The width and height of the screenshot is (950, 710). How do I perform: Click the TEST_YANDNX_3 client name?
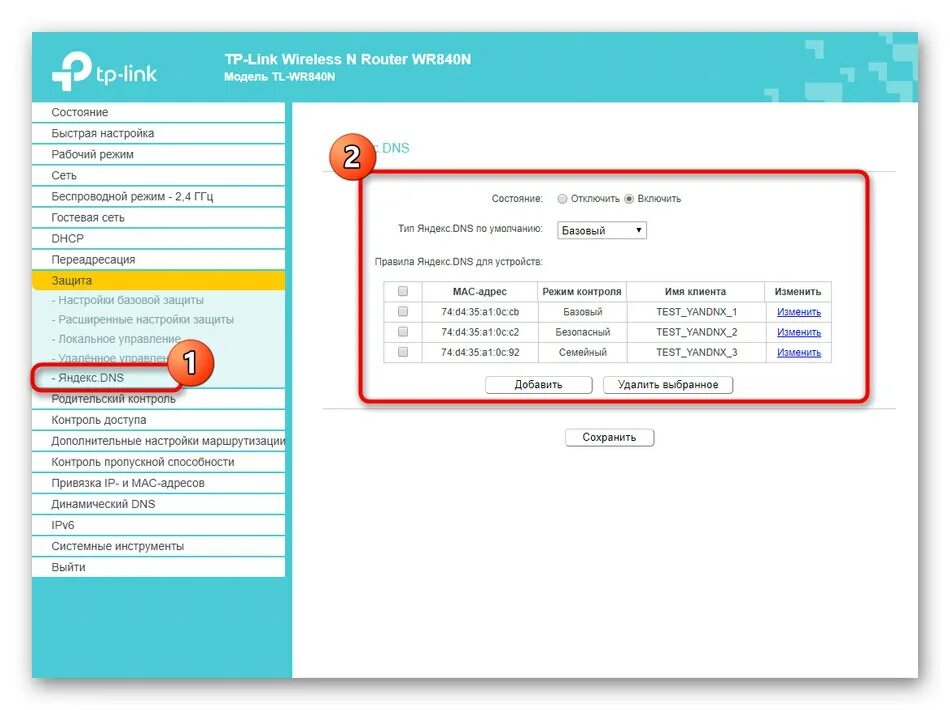point(697,353)
